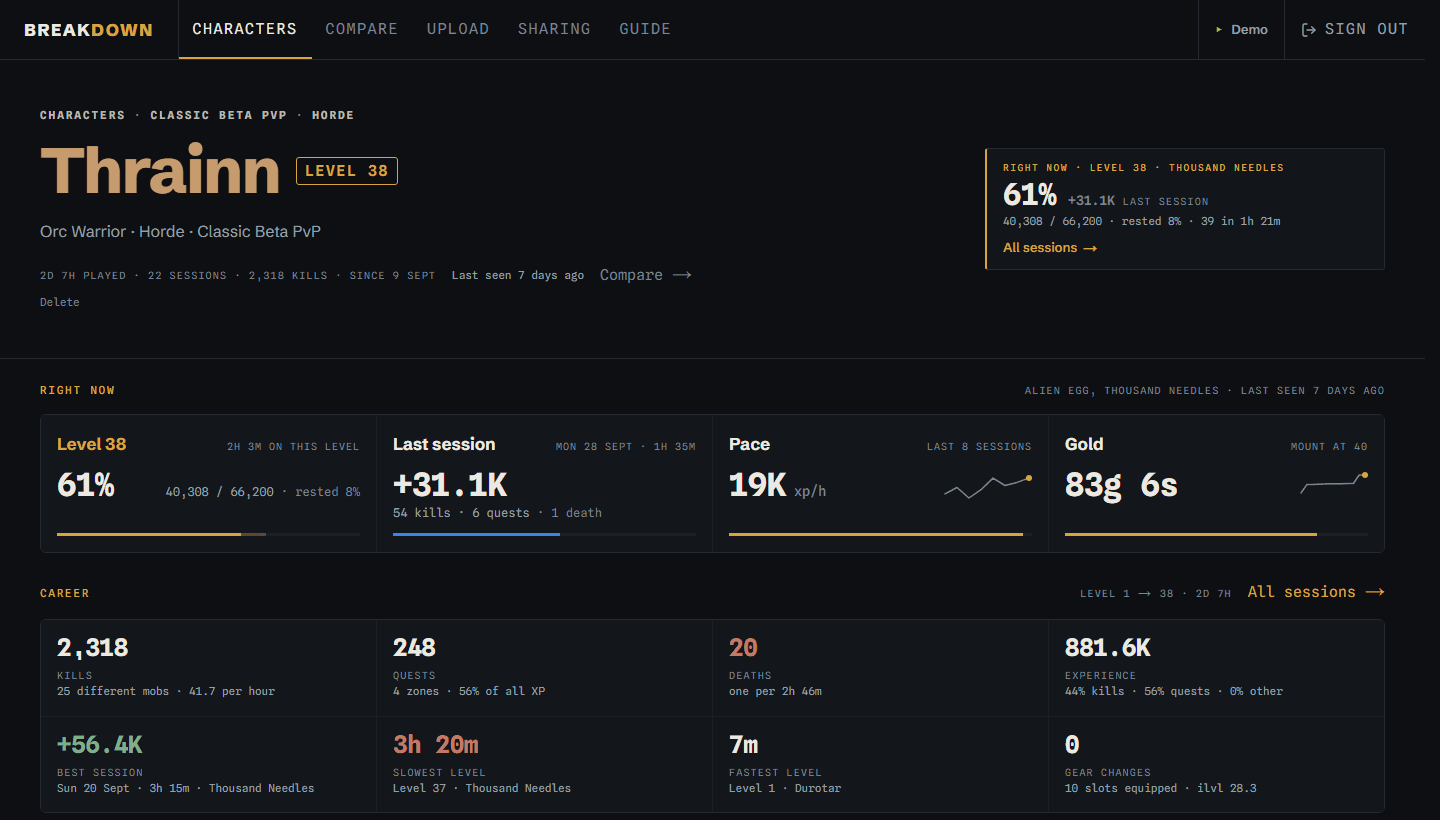Click the BREAKDOWN logo
Viewport: 1440px width, 820px height.
click(88, 30)
